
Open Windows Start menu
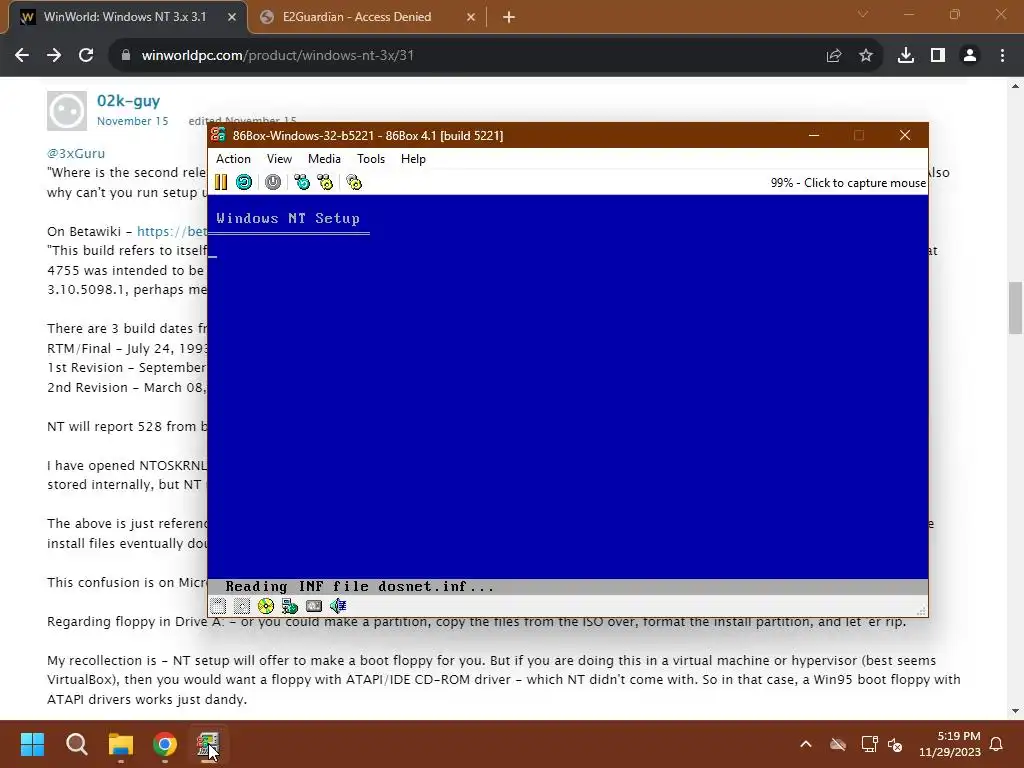pyautogui.click(x=32, y=744)
